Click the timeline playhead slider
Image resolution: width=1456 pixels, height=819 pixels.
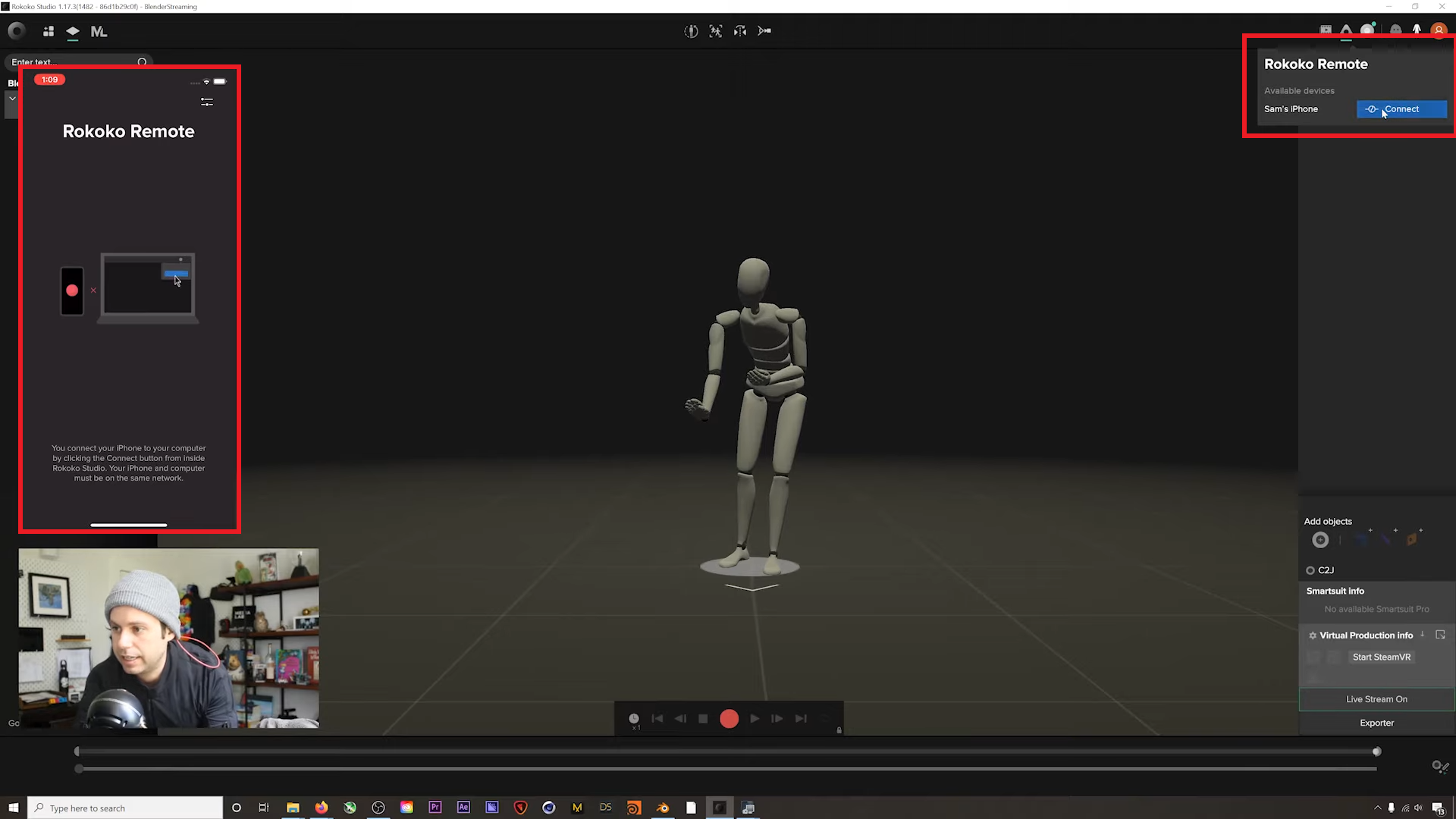click(x=1378, y=751)
